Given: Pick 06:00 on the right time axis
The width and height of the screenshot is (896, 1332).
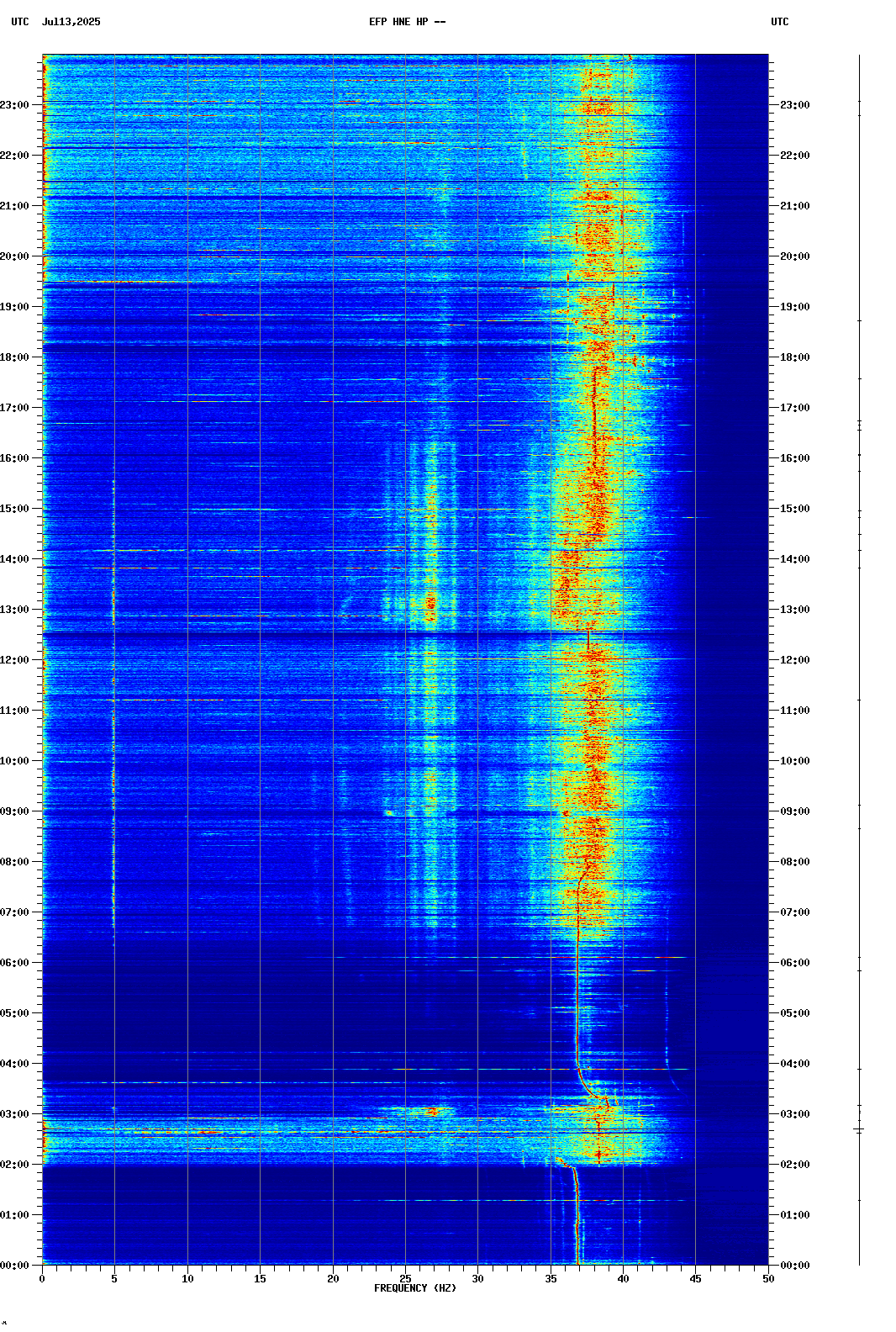Looking at the screenshot, I should pos(795,963).
